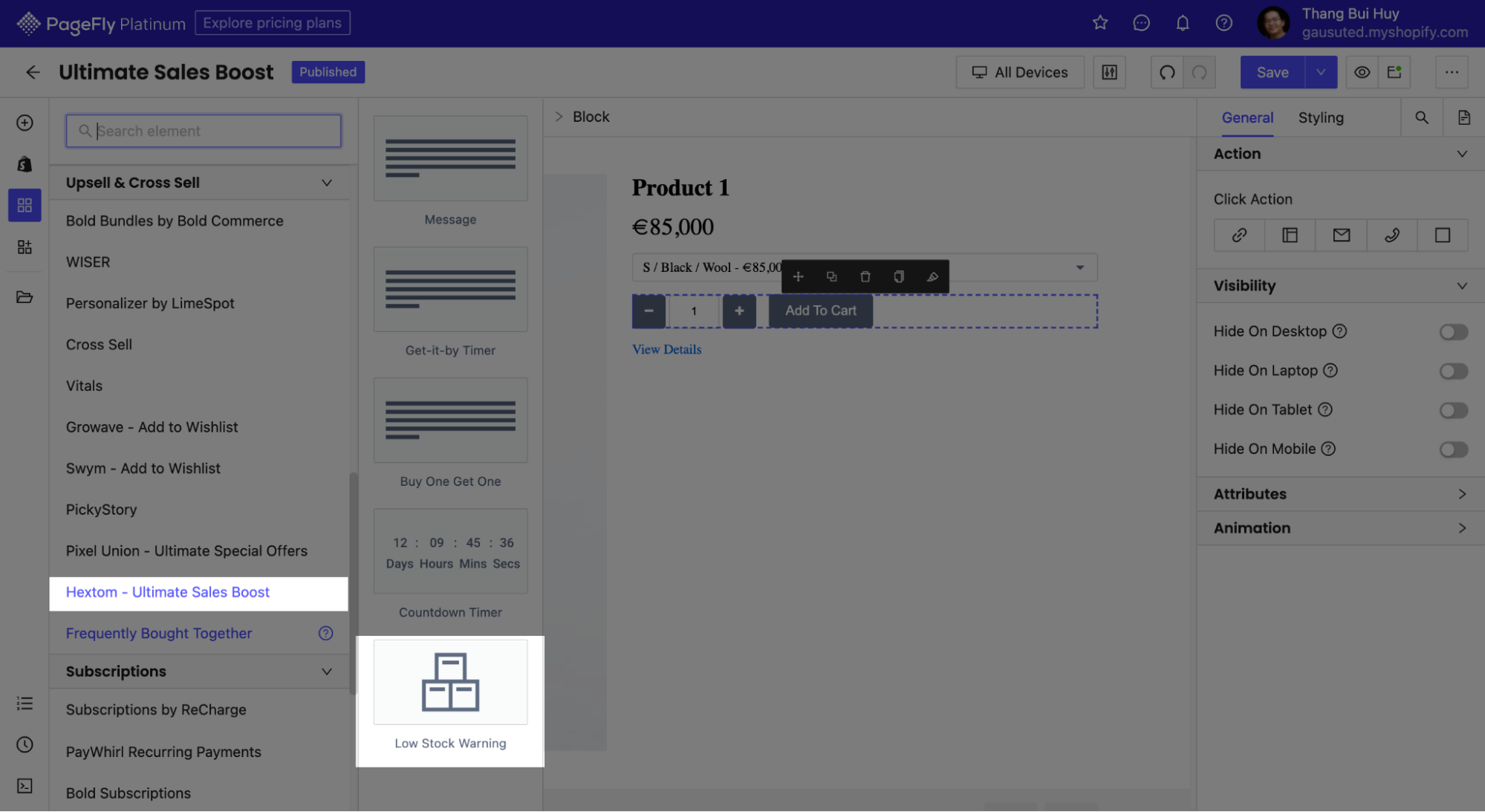This screenshot has width=1485, height=812.
Task: Open the All Devices selector
Action: (1020, 72)
